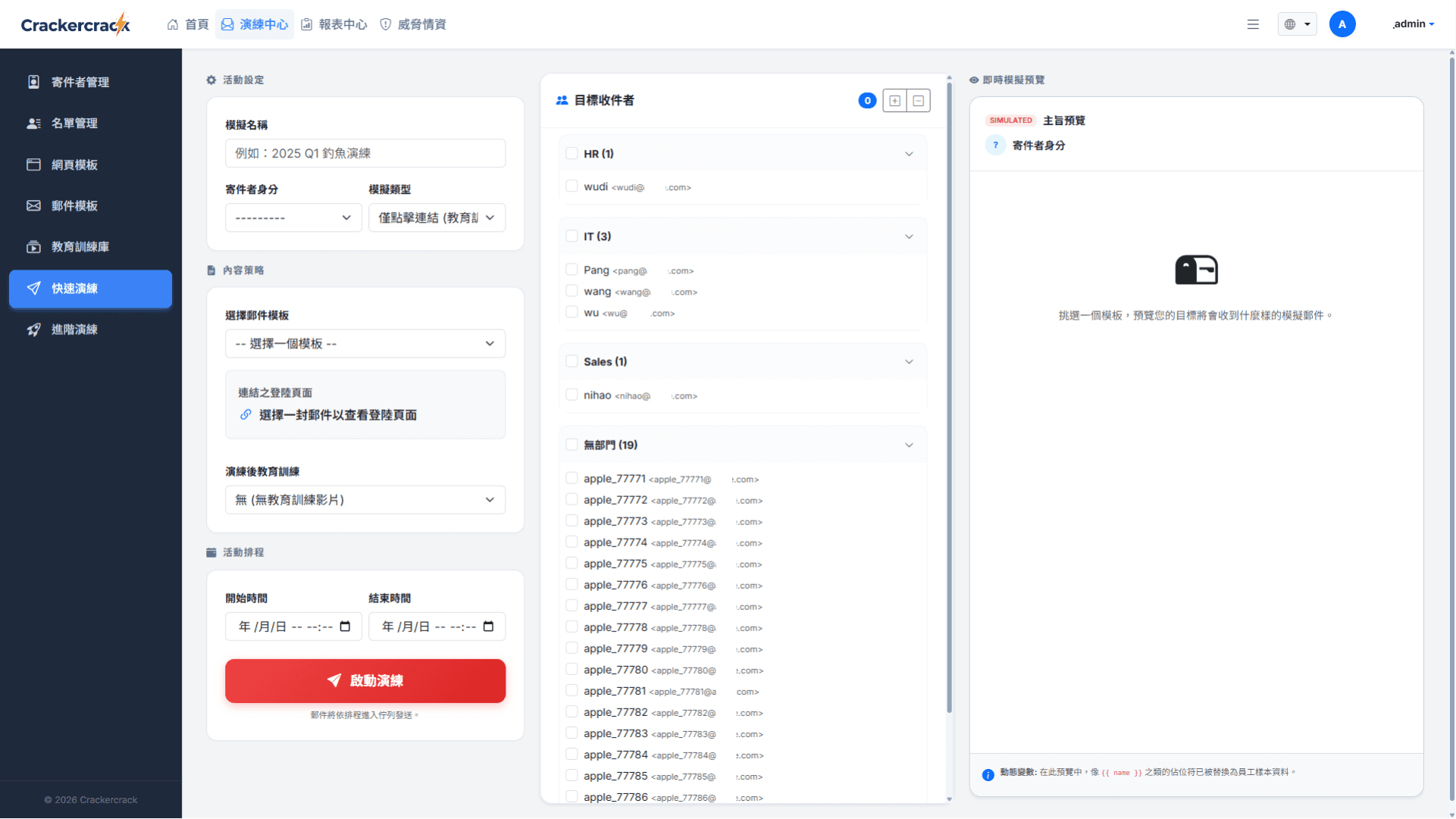Click the mailbox icon in preview
Image resolution: width=1456 pixels, height=819 pixels.
pyautogui.click(x=1196, y=270)
